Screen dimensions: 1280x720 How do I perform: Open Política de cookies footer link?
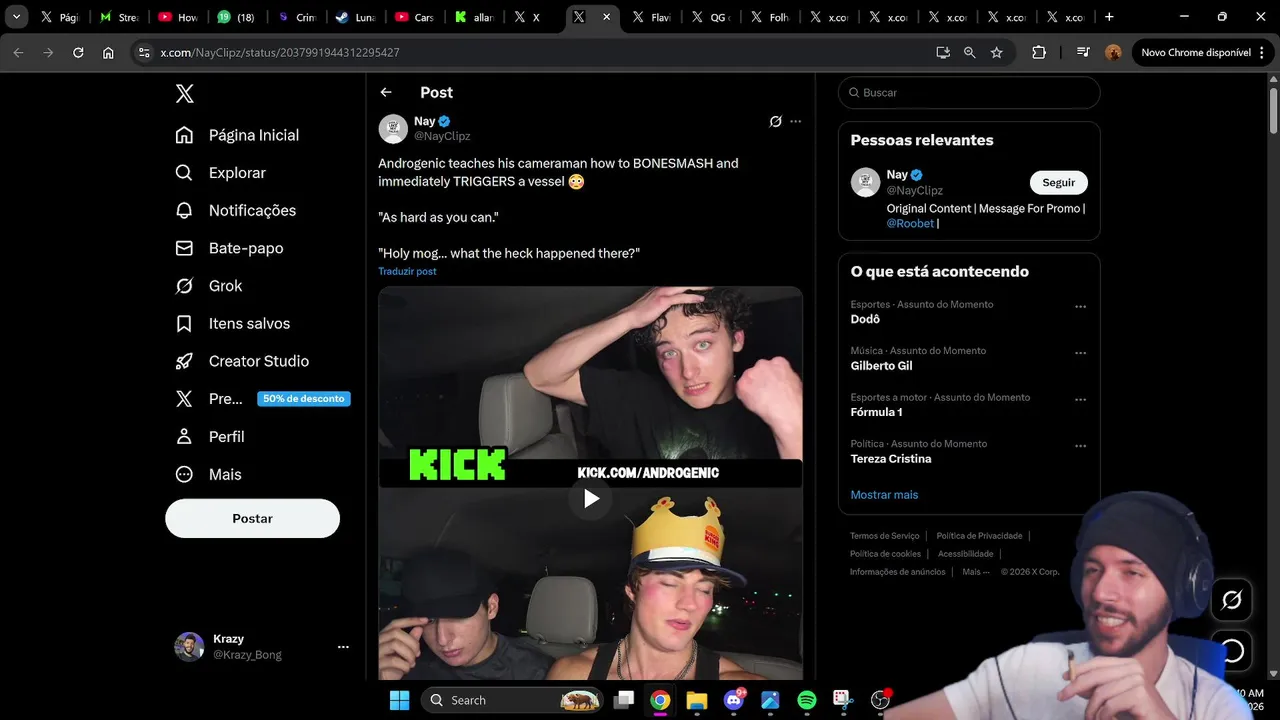(x=885, y=554)
